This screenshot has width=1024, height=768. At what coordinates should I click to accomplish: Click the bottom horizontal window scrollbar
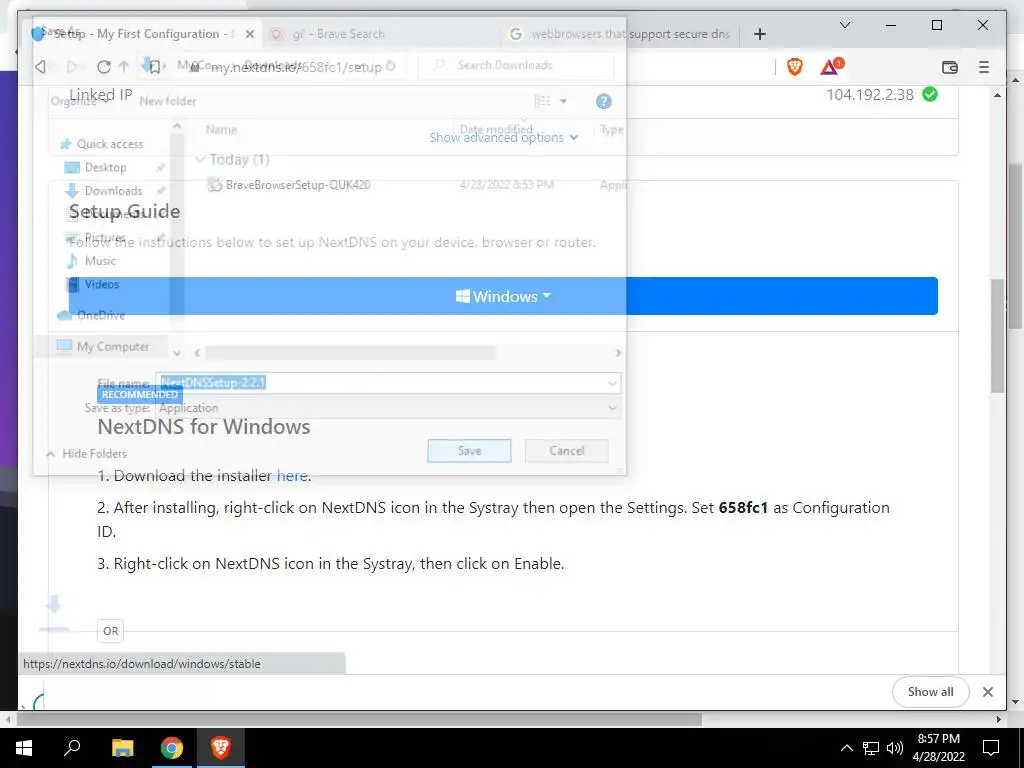click(358, 720)
